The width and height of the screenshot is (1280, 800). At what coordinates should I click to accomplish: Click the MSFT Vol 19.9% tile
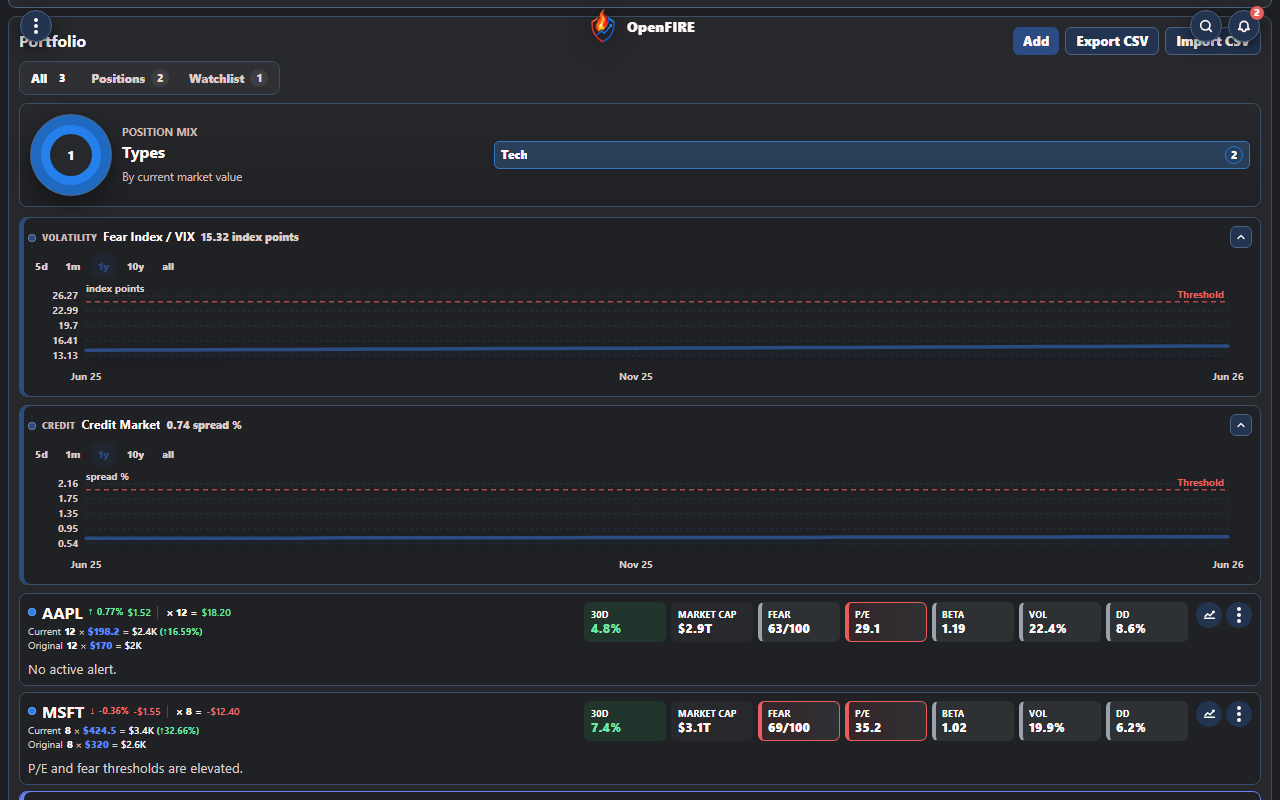pos(1060,721)
